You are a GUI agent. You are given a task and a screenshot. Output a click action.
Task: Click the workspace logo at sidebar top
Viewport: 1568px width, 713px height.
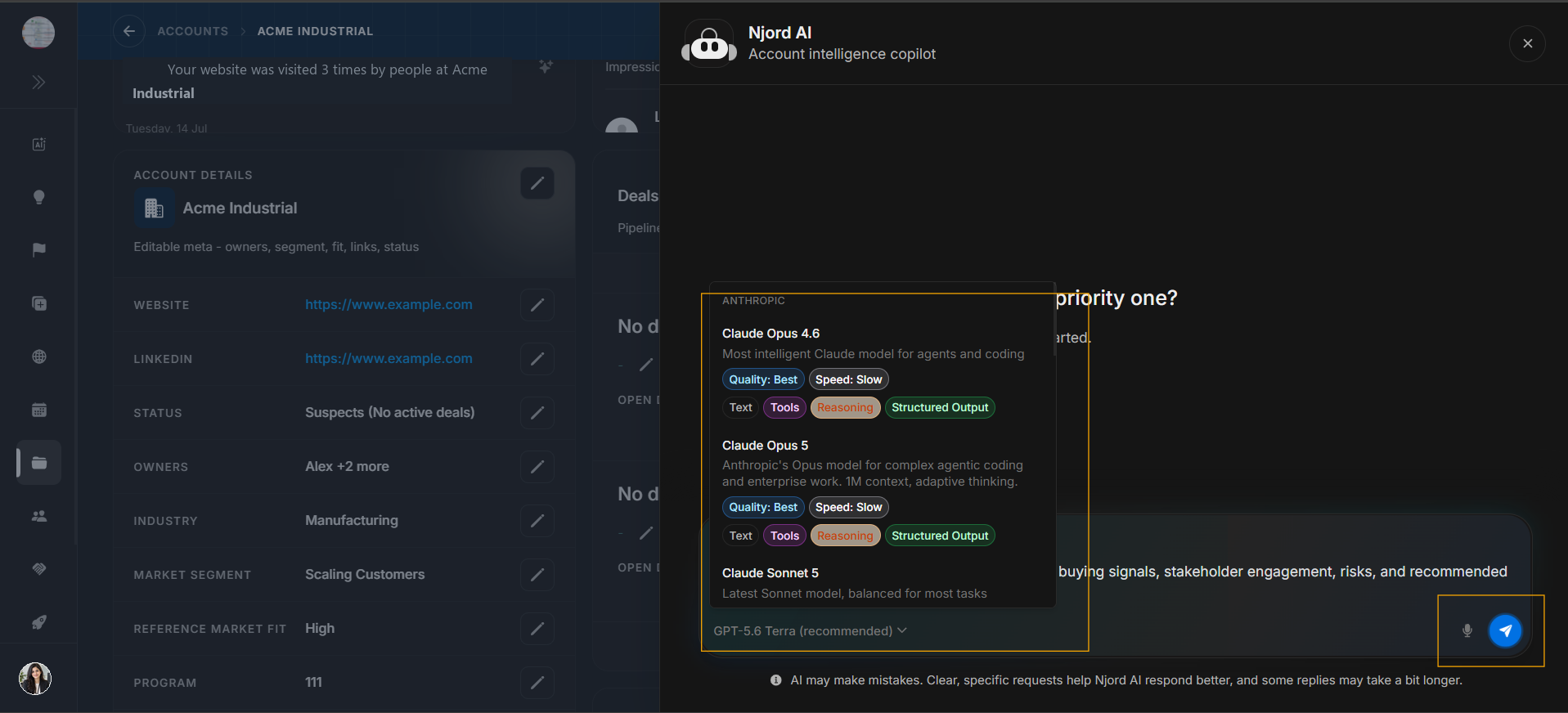[38, 33]
